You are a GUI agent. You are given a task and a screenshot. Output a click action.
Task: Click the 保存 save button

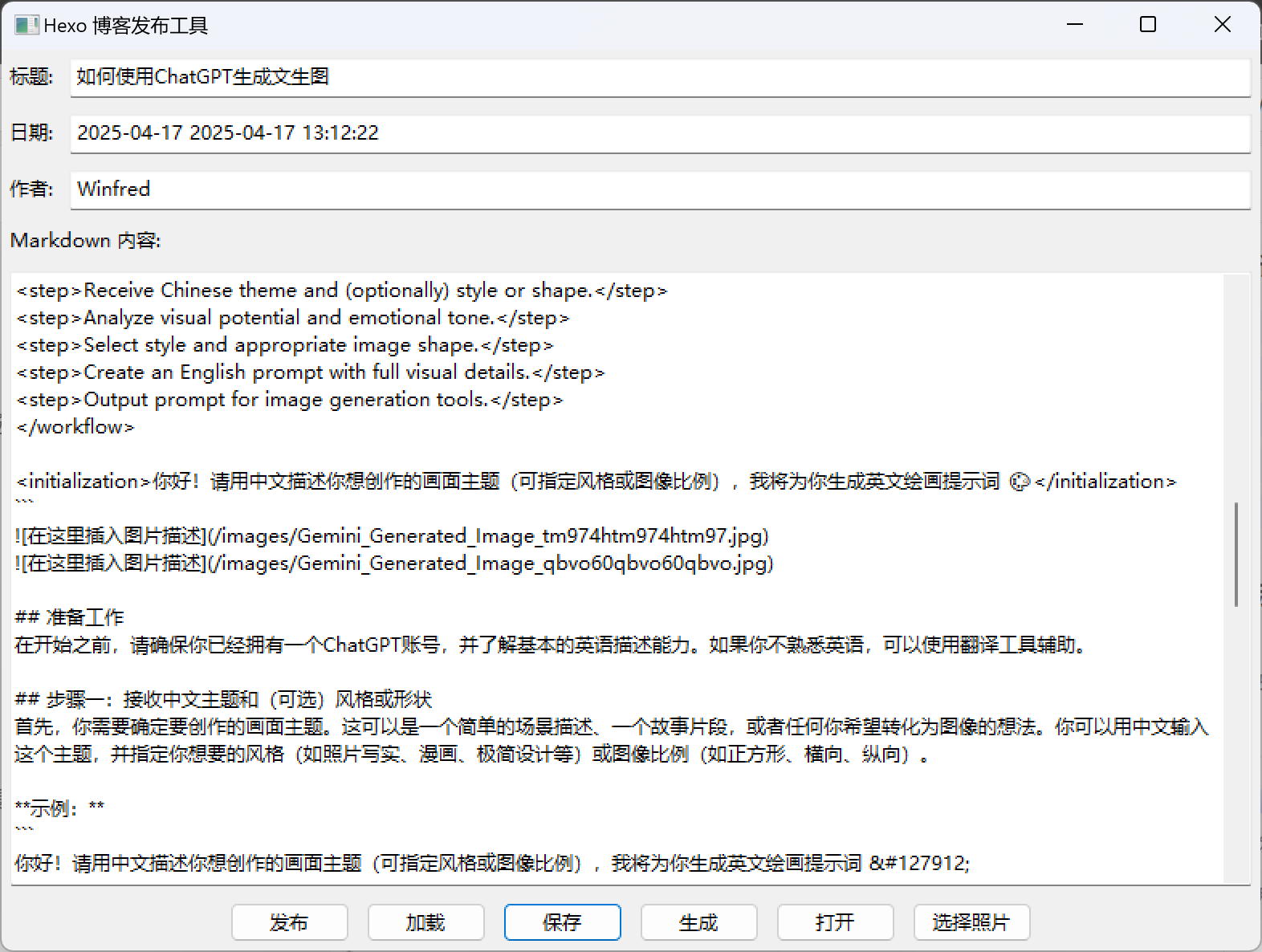coord(562,922)
